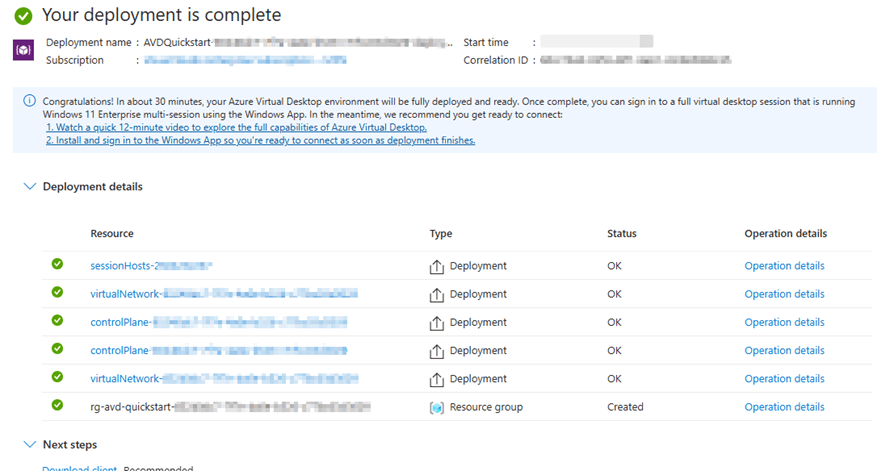Click the green deployment complete checkmark icon

pos(22,16)
